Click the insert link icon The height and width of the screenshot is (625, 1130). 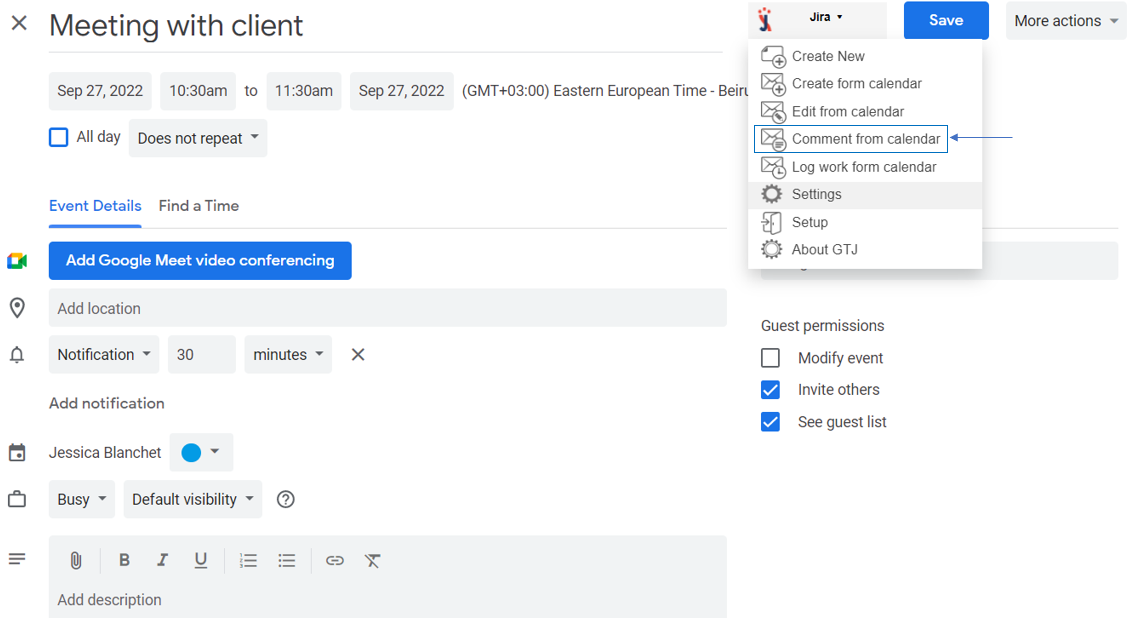[x=335, y=561]
